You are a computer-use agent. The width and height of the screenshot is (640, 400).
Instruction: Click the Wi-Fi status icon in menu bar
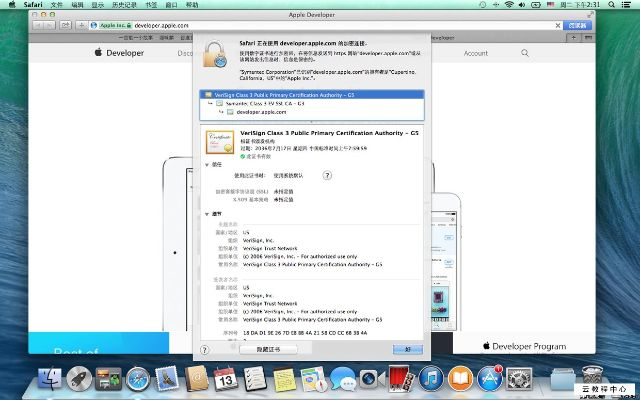coord(509,4)
